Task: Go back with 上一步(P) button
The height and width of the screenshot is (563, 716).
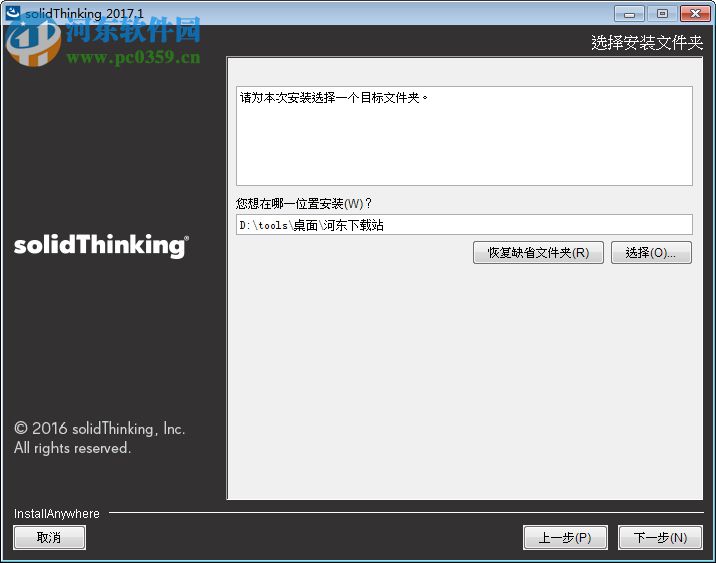Action: 565,537
